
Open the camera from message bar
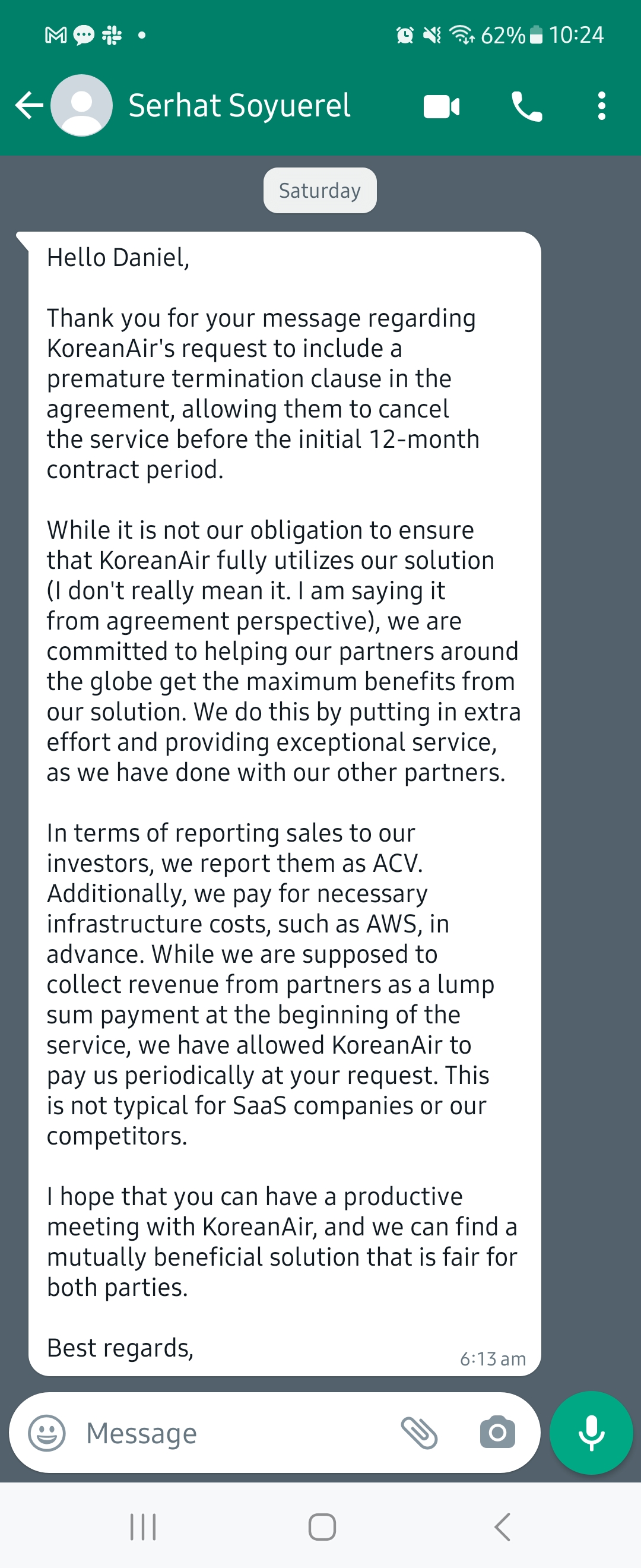click(x=497, y=1433)
